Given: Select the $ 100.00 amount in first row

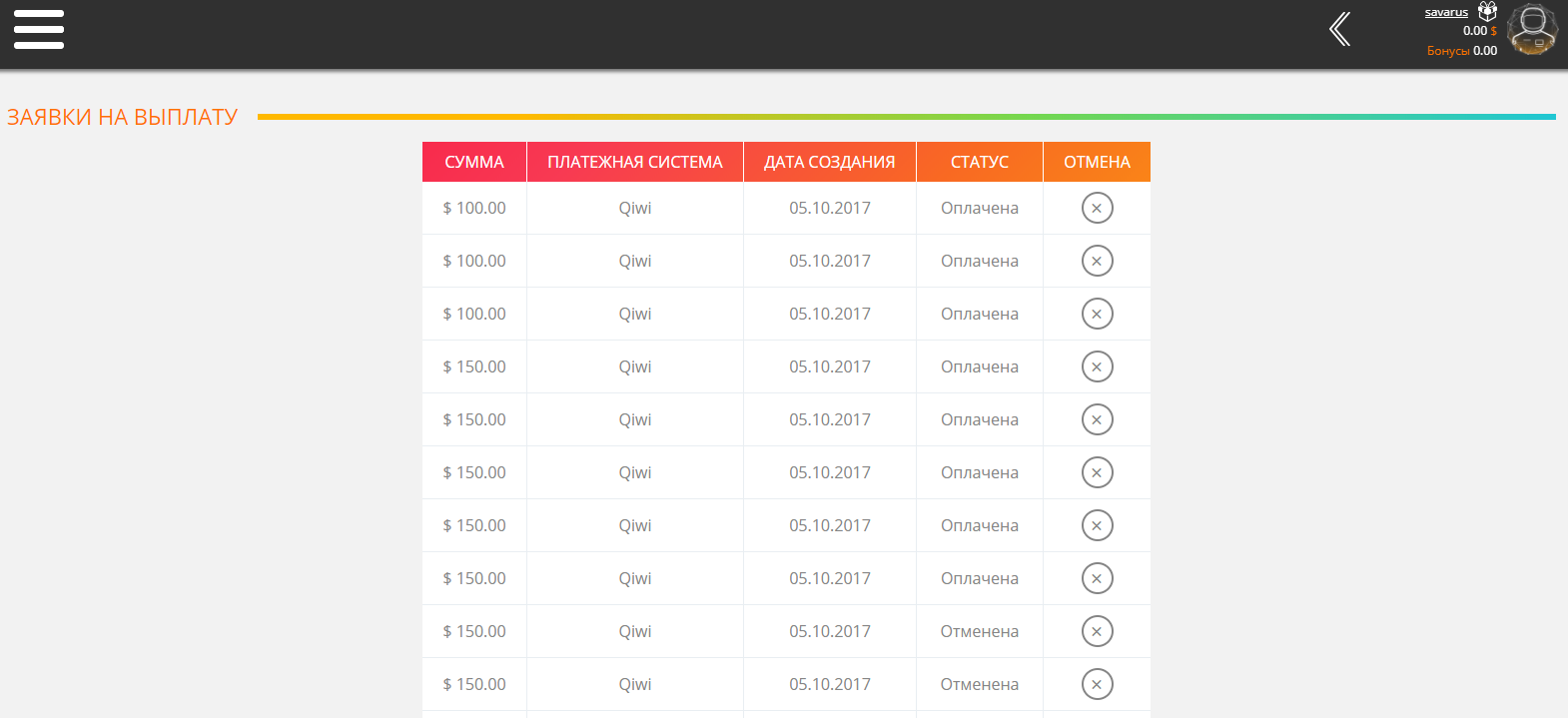Looking at the screenshot, I should [x=474, y=208].
